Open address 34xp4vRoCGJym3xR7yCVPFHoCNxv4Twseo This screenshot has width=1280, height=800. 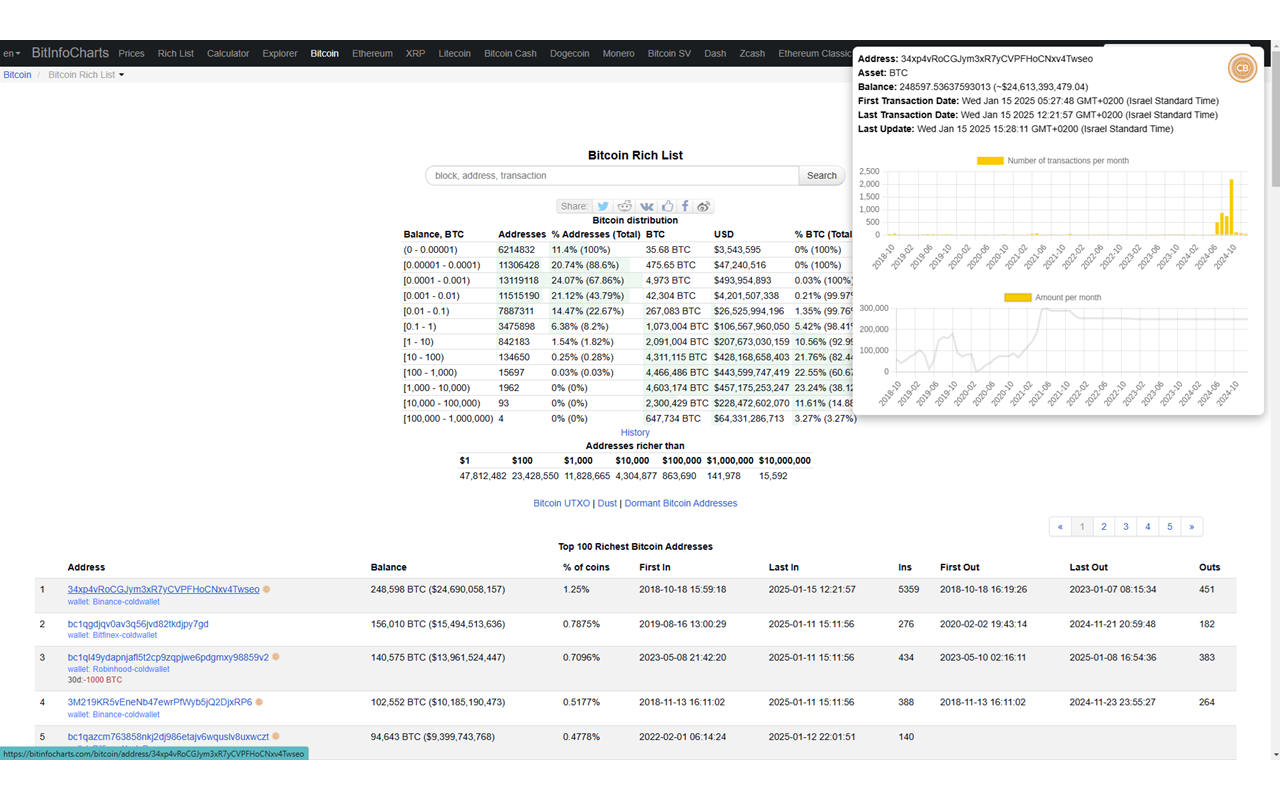163,590
